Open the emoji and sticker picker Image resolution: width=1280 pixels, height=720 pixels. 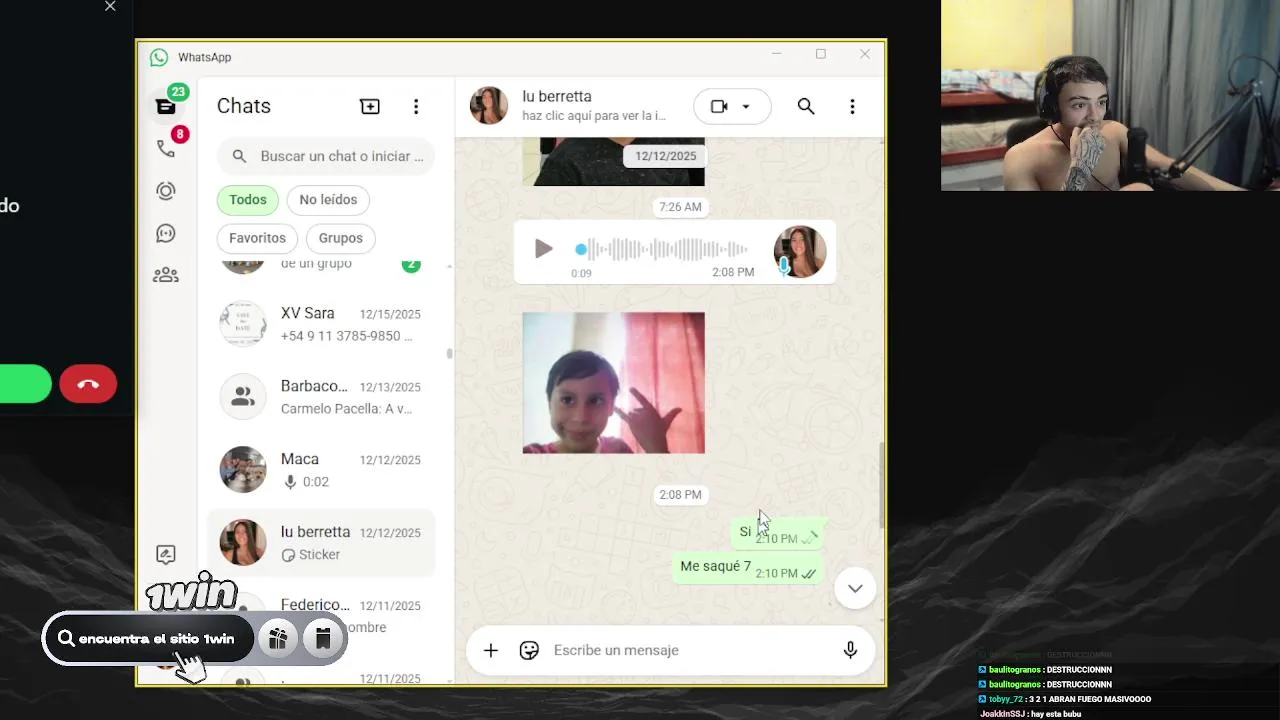coord(530,650)
